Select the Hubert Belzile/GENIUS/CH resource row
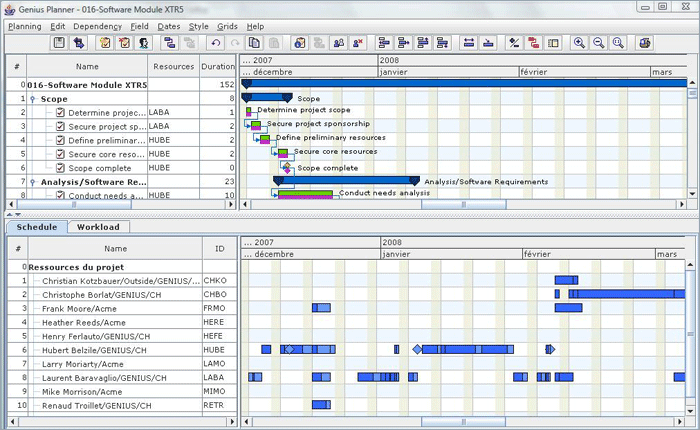The width and height of the screenshot is (700, 430). coord(122,350)
